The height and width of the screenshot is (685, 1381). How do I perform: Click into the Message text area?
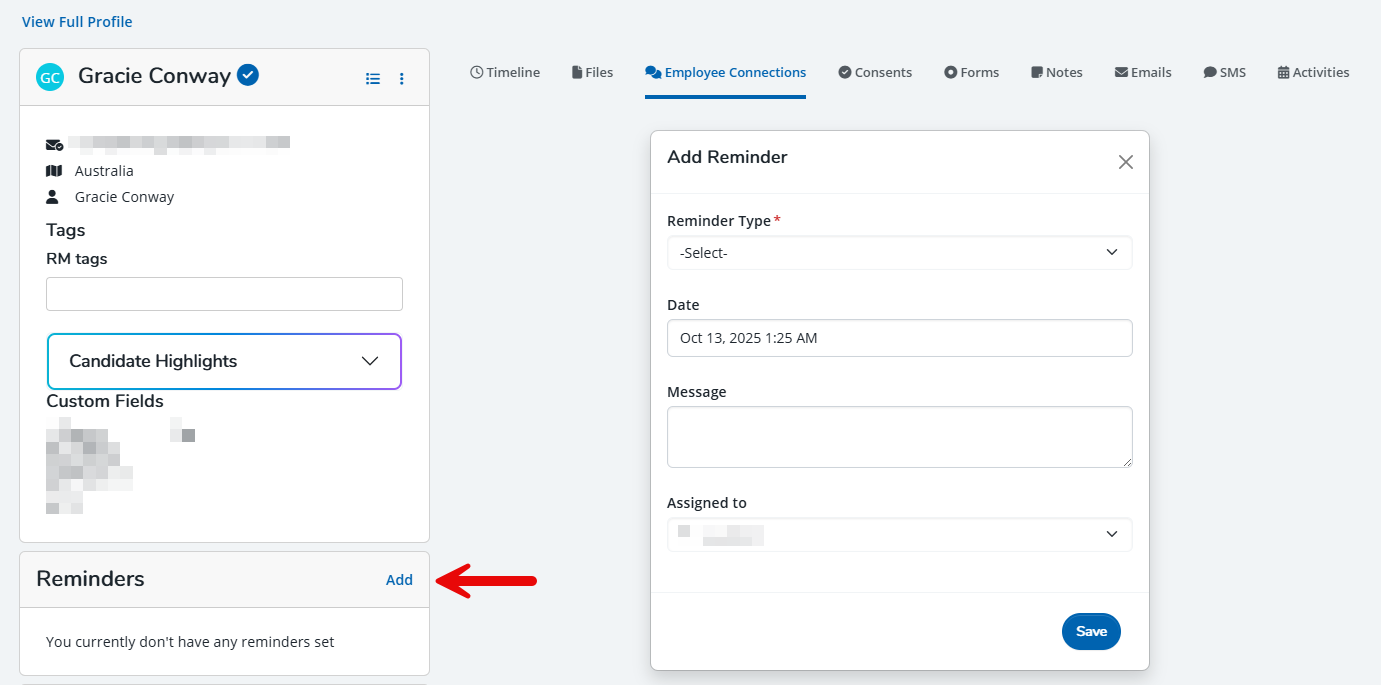[899, 437]
